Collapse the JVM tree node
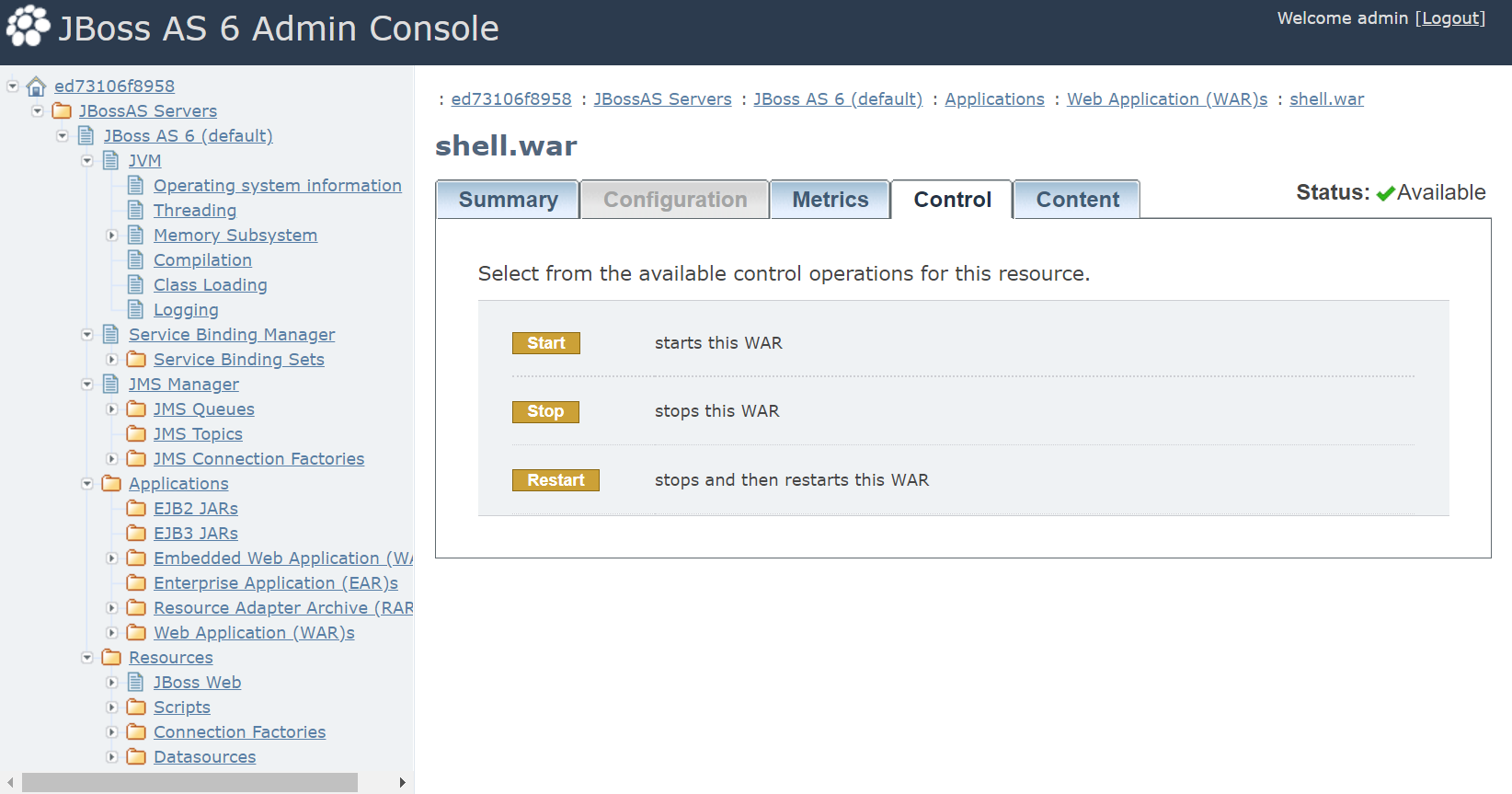 pyautogui.click(x=87, y=161)
